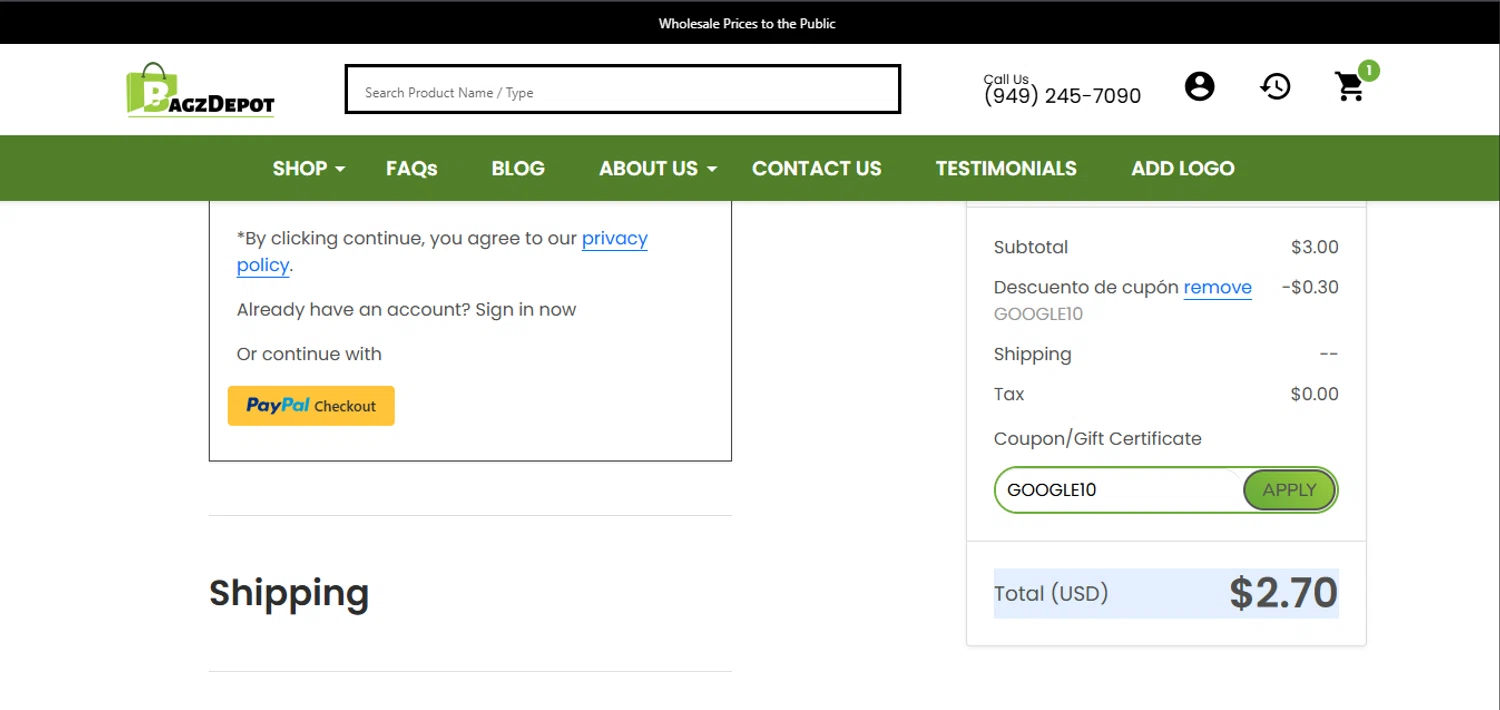Apply the coupon with APPLY button
The image size is (1500, 710).
(x=1289, y=490)
